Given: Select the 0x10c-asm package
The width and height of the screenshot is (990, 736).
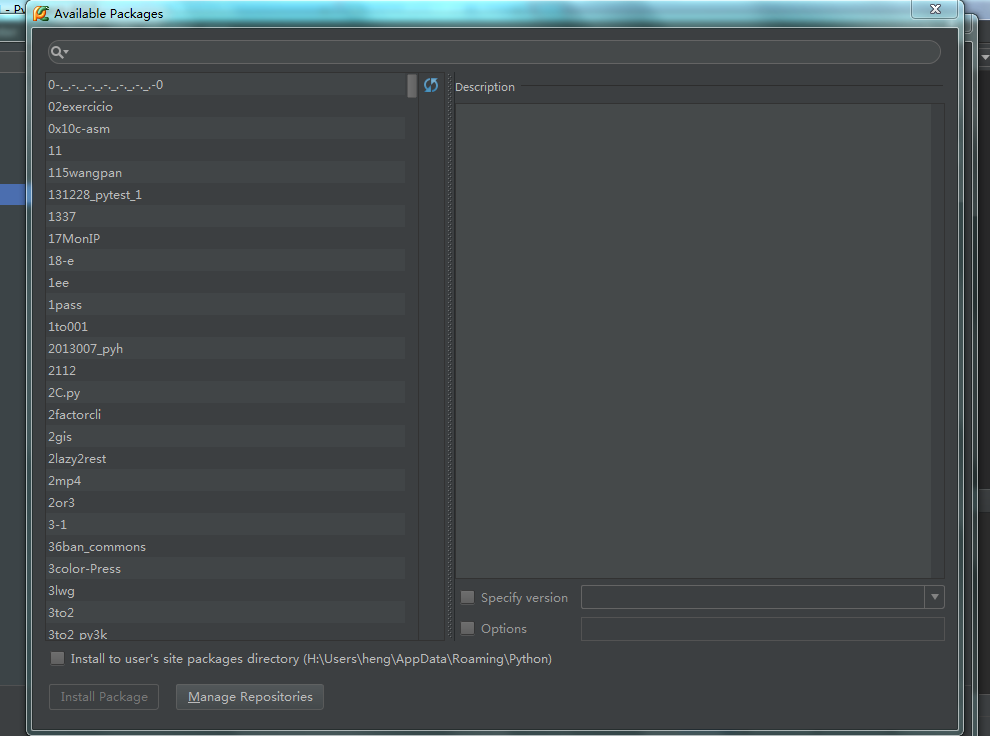Looking at the screenshot, I should click(225, 129).
